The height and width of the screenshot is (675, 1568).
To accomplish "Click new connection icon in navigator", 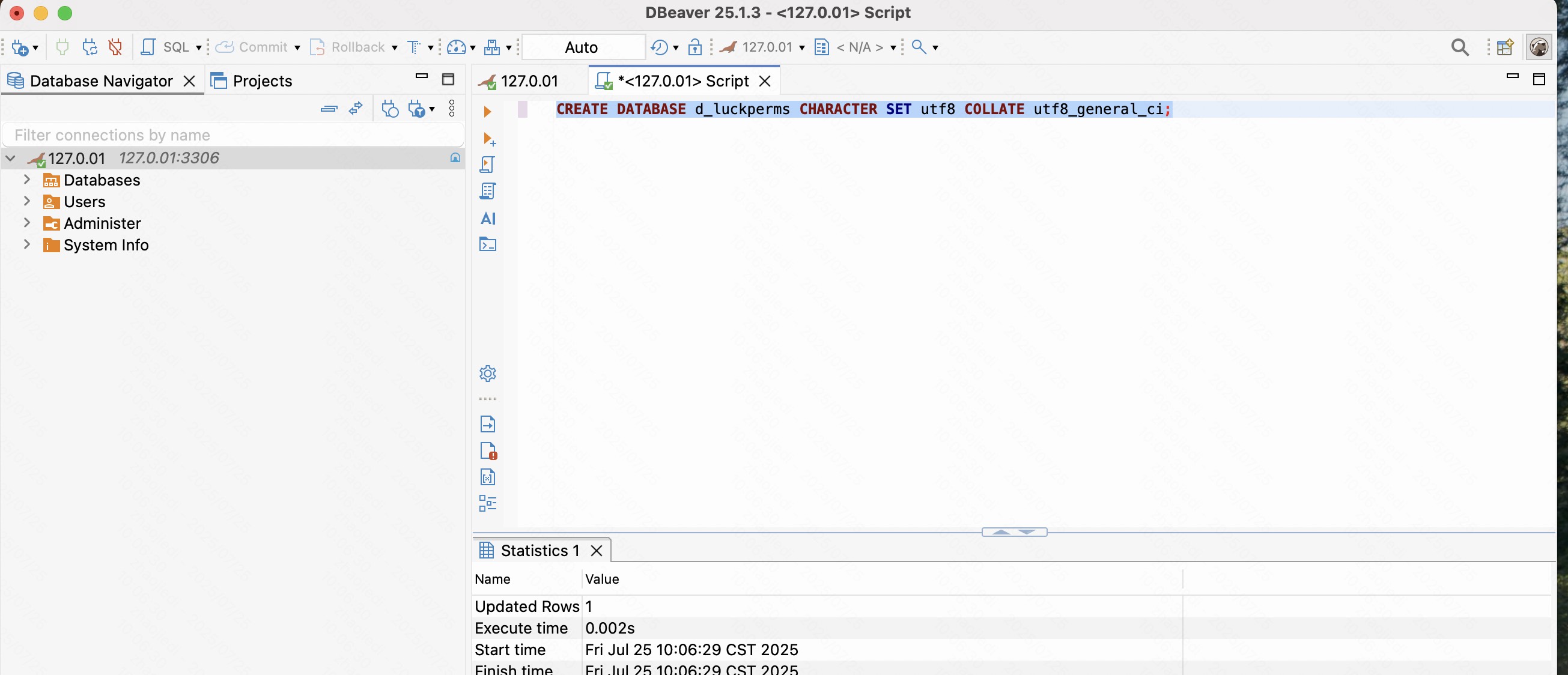I will [390, 109].
